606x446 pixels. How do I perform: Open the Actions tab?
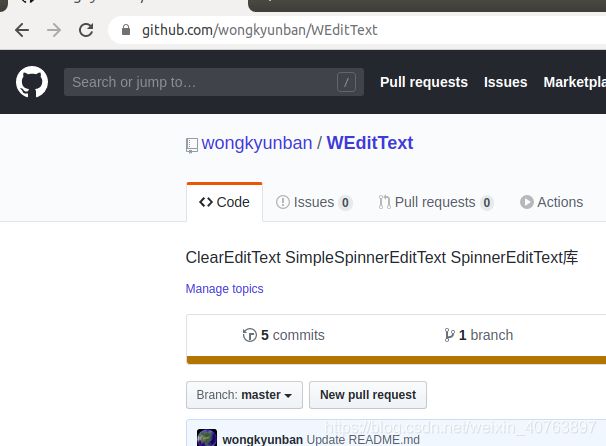tap(552, 202)
